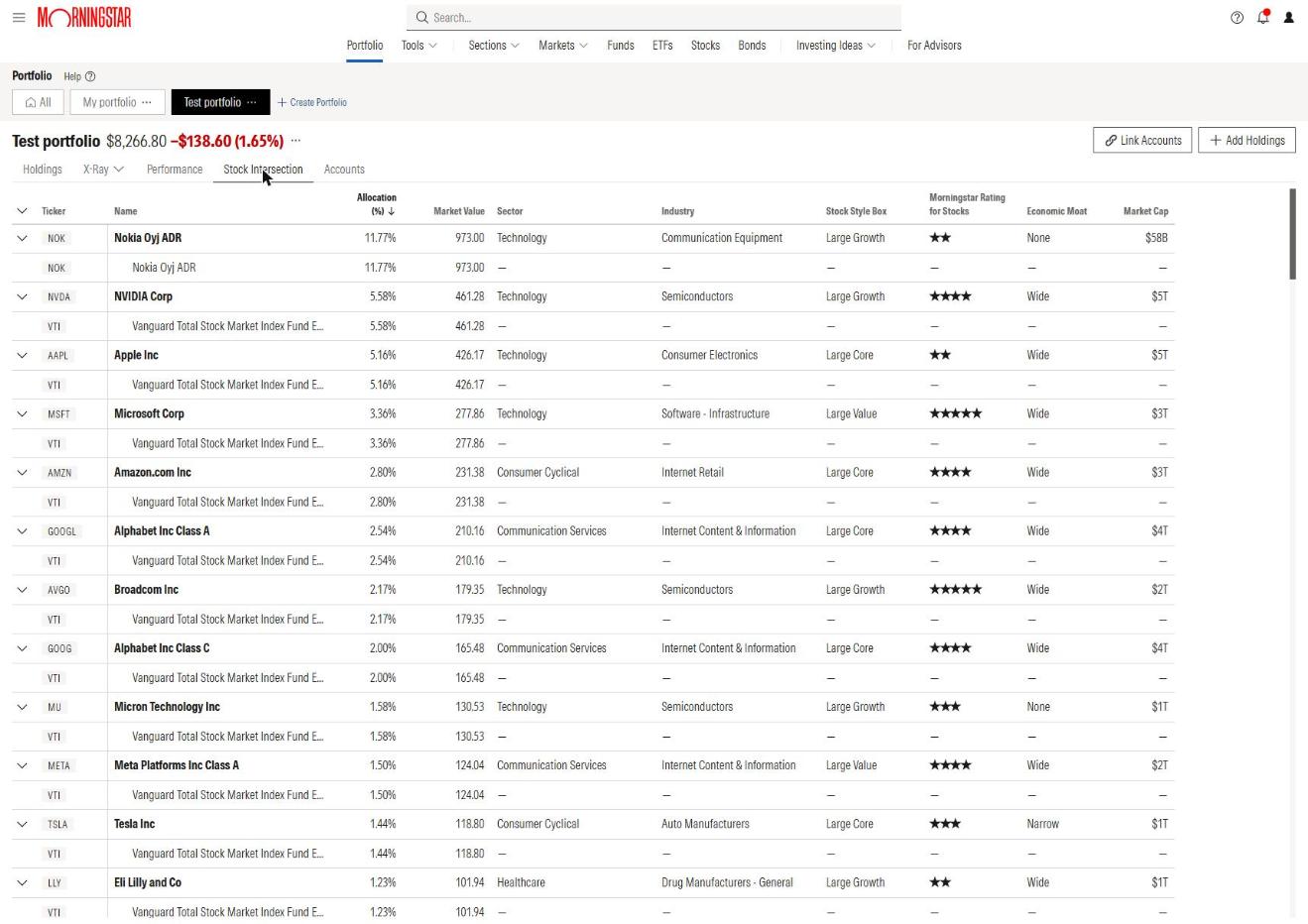
Task: Open the ETFs menu item
Action: 662,46
